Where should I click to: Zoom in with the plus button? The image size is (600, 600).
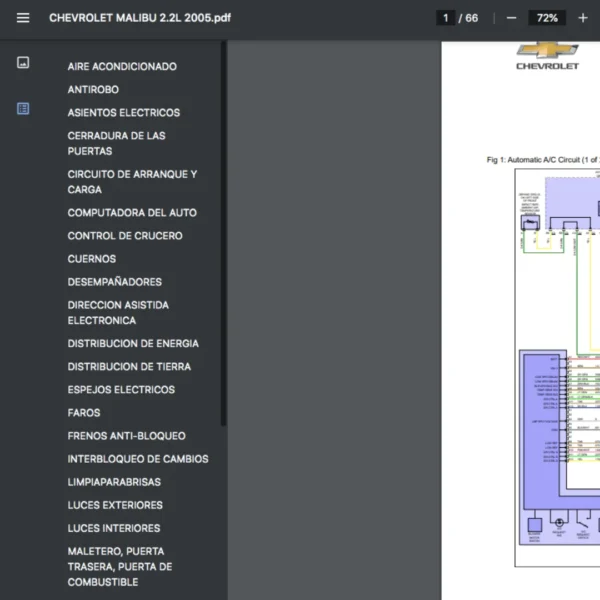[x=582, y=18]
